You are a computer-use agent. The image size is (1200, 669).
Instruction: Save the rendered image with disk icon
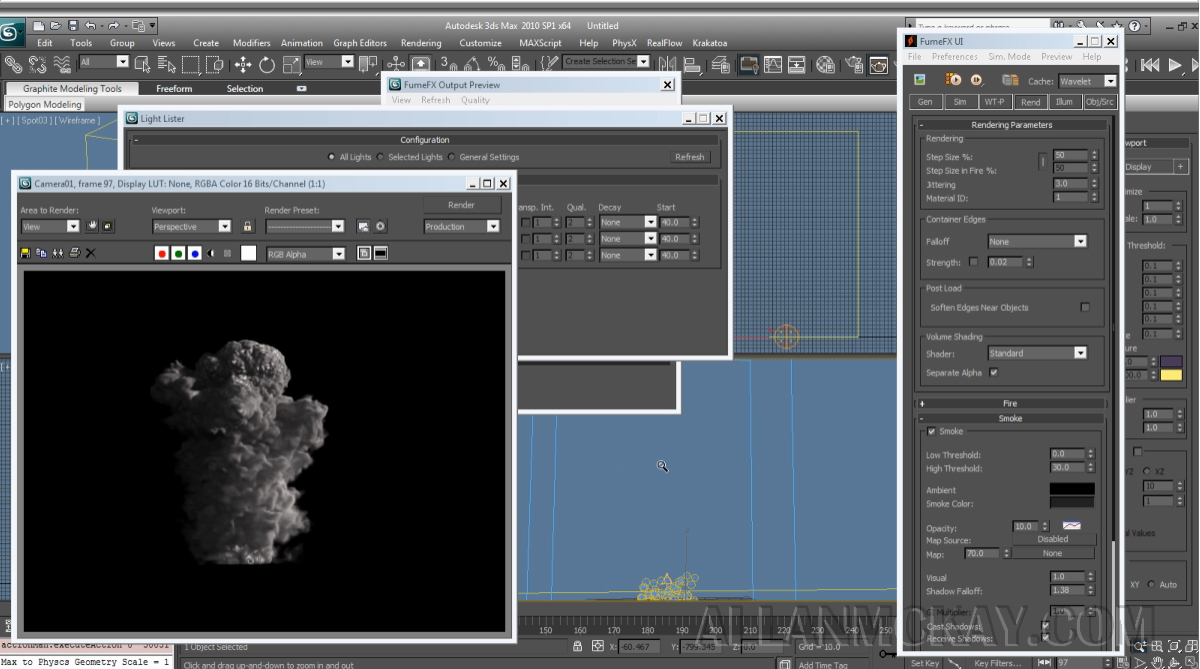tap(25, 254)
